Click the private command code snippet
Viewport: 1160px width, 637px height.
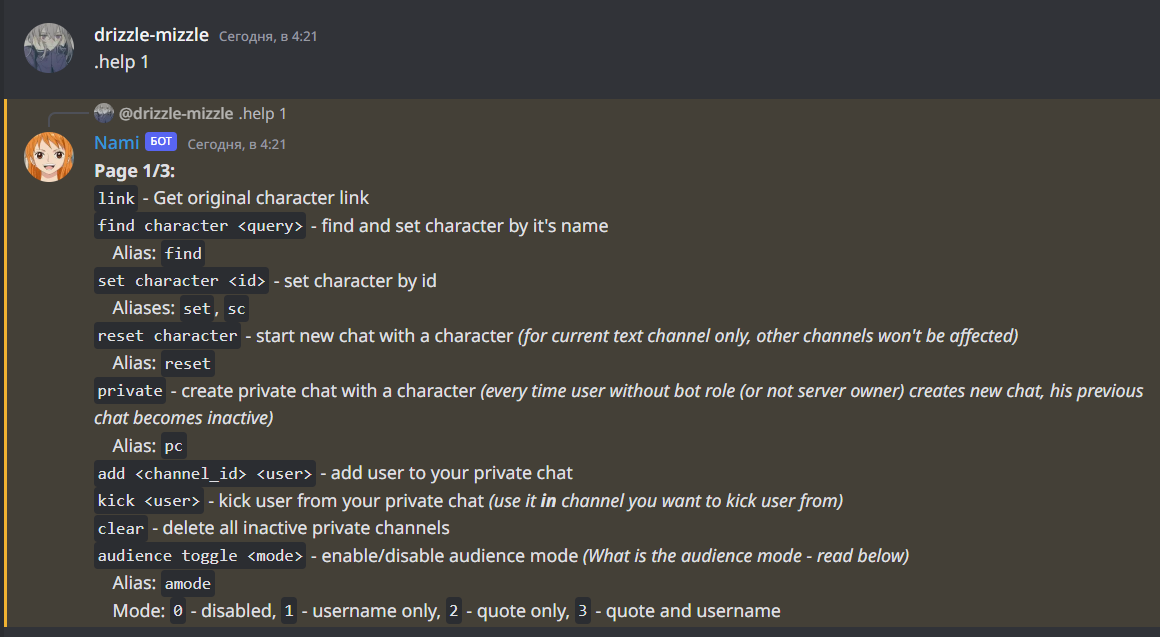click(130, 391)
